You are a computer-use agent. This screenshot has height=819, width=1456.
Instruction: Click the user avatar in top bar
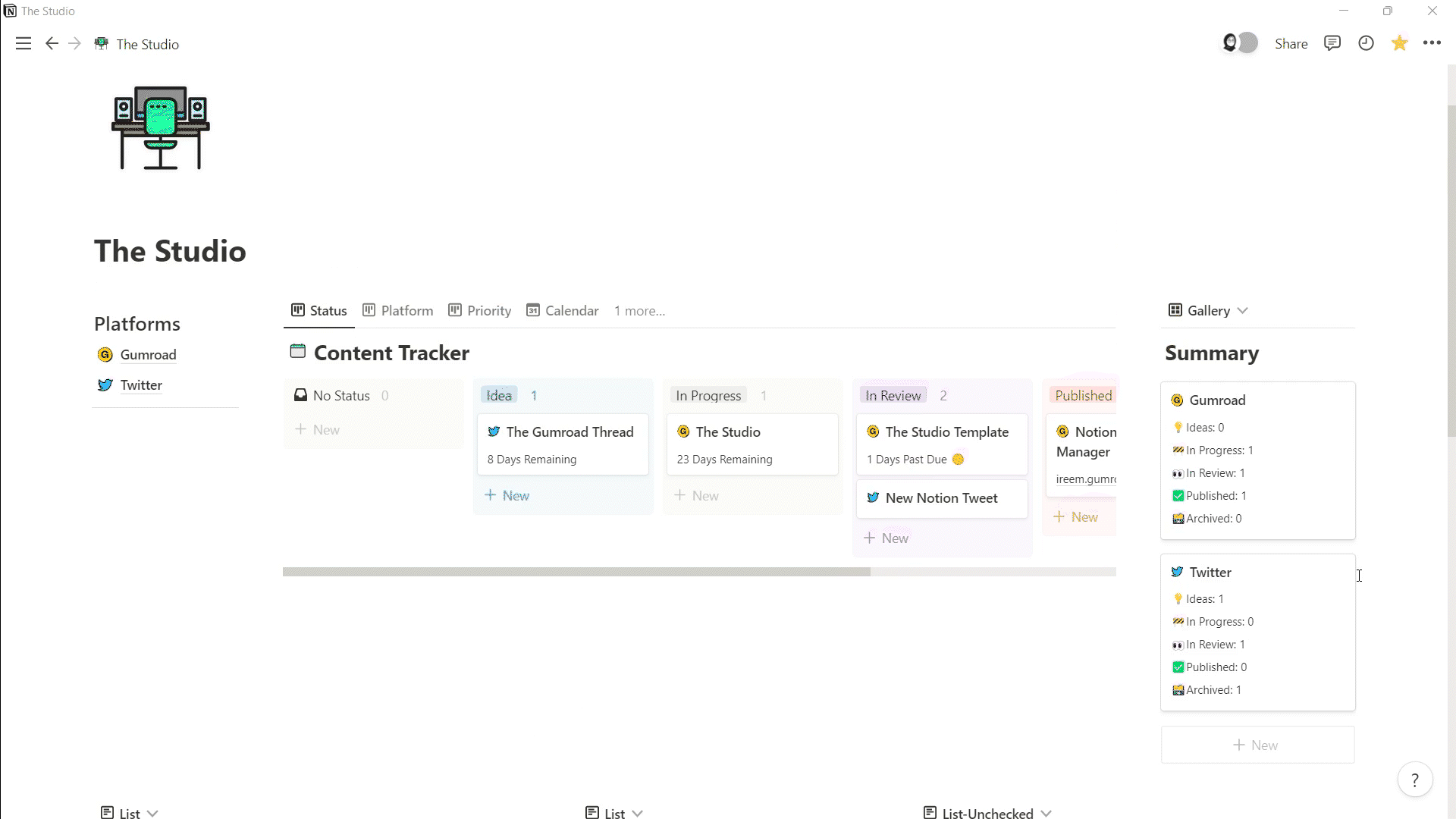tap(1231, 42)
